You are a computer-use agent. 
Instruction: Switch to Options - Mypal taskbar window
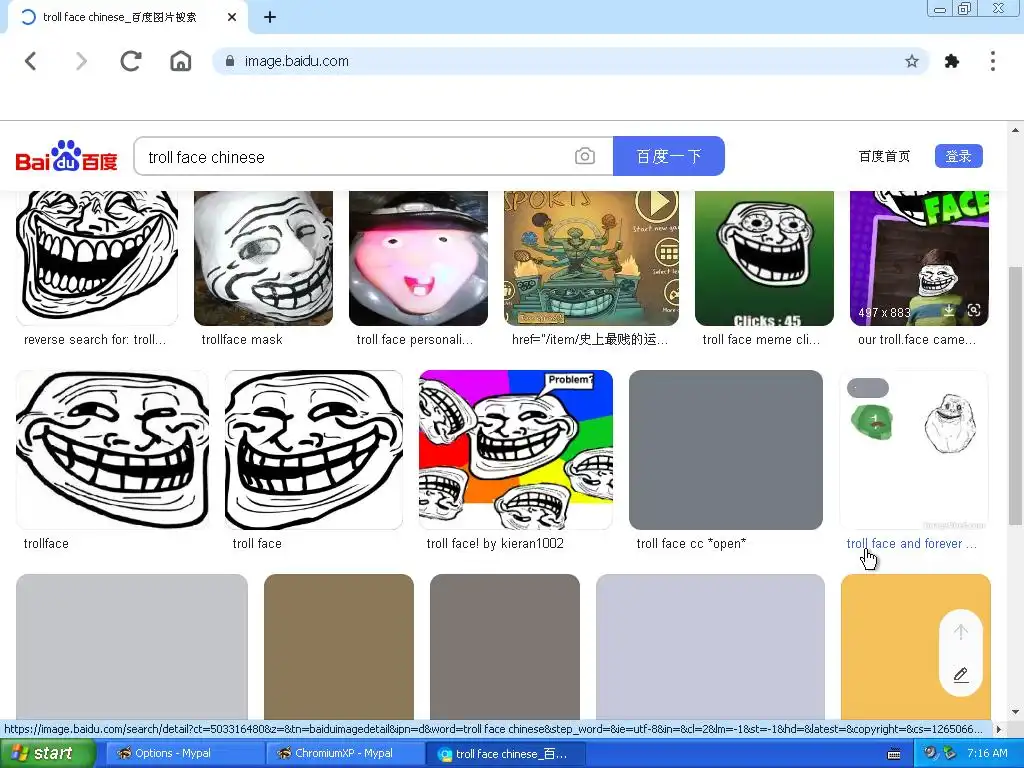point(185,754)
